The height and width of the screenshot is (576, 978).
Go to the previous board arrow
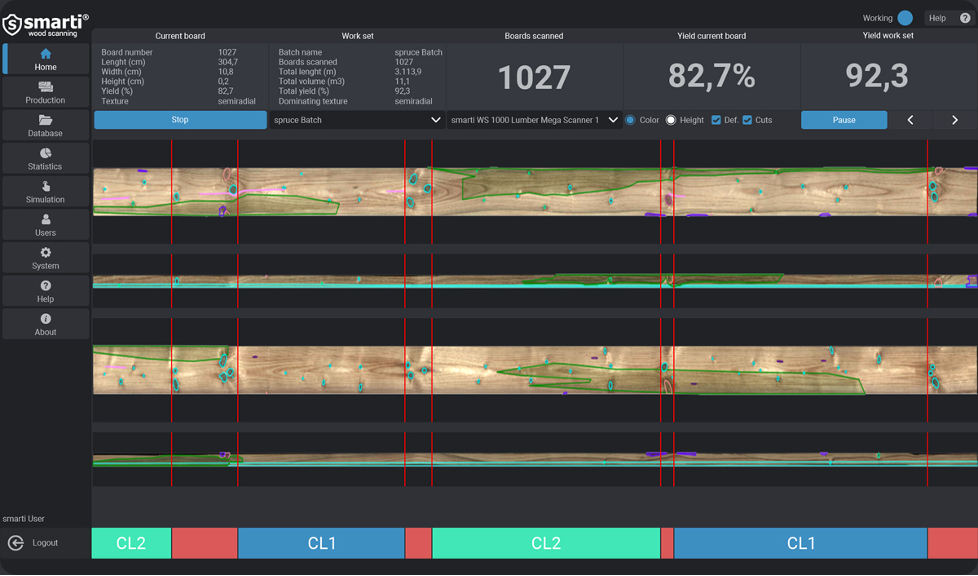pyautogui.click(x=910, y=120)
